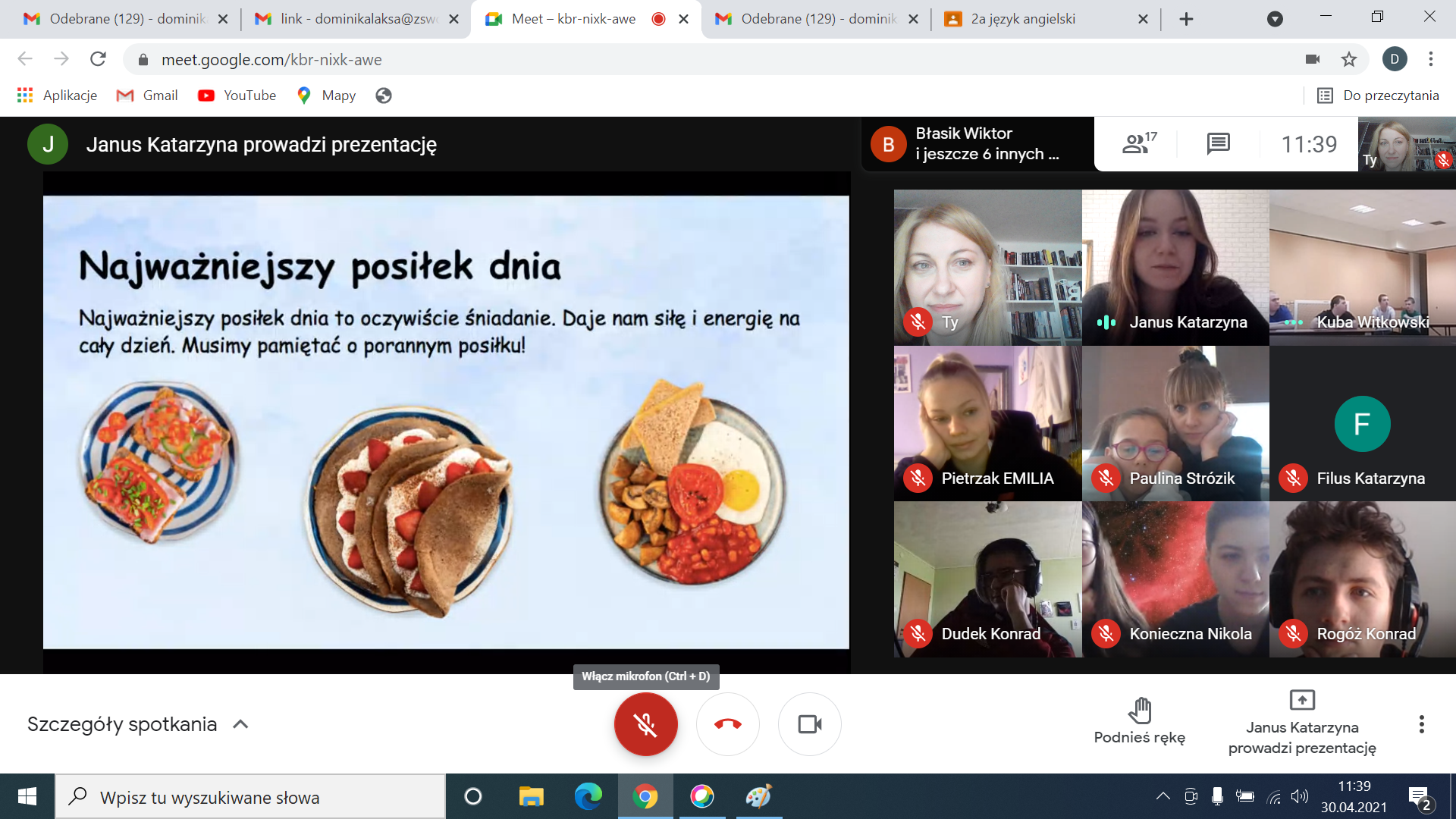This screenshot has height=819, width=1456.
Task: Select the Janus Katarzyna video tile
Action: tap(1175, 268)
